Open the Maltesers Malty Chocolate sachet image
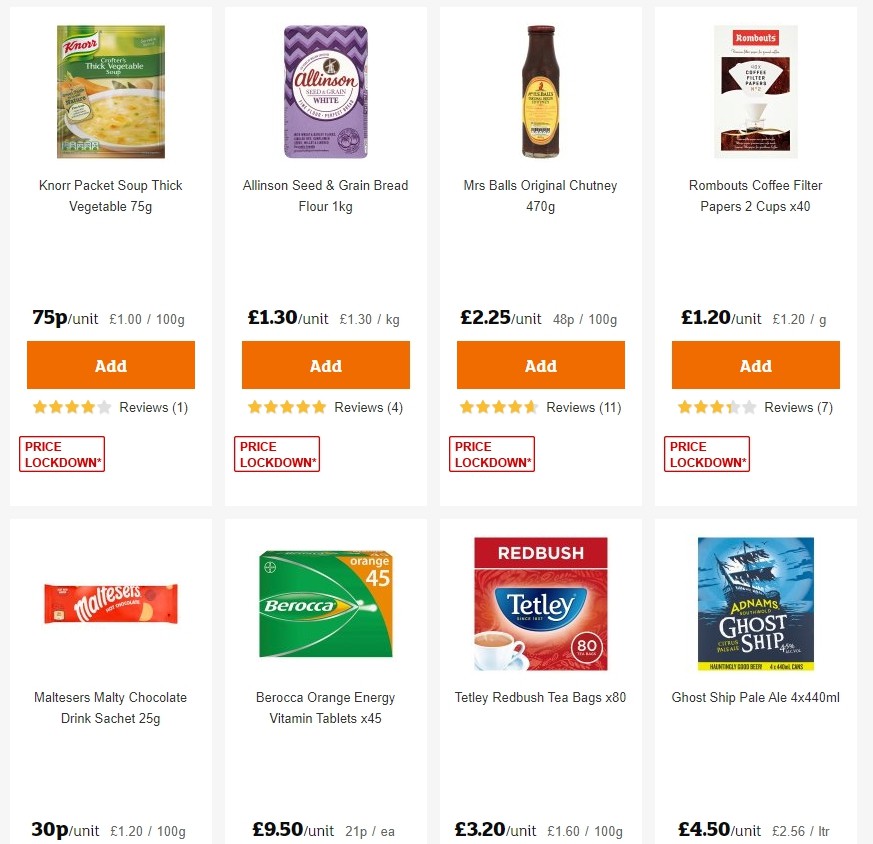 click(110, 603)
